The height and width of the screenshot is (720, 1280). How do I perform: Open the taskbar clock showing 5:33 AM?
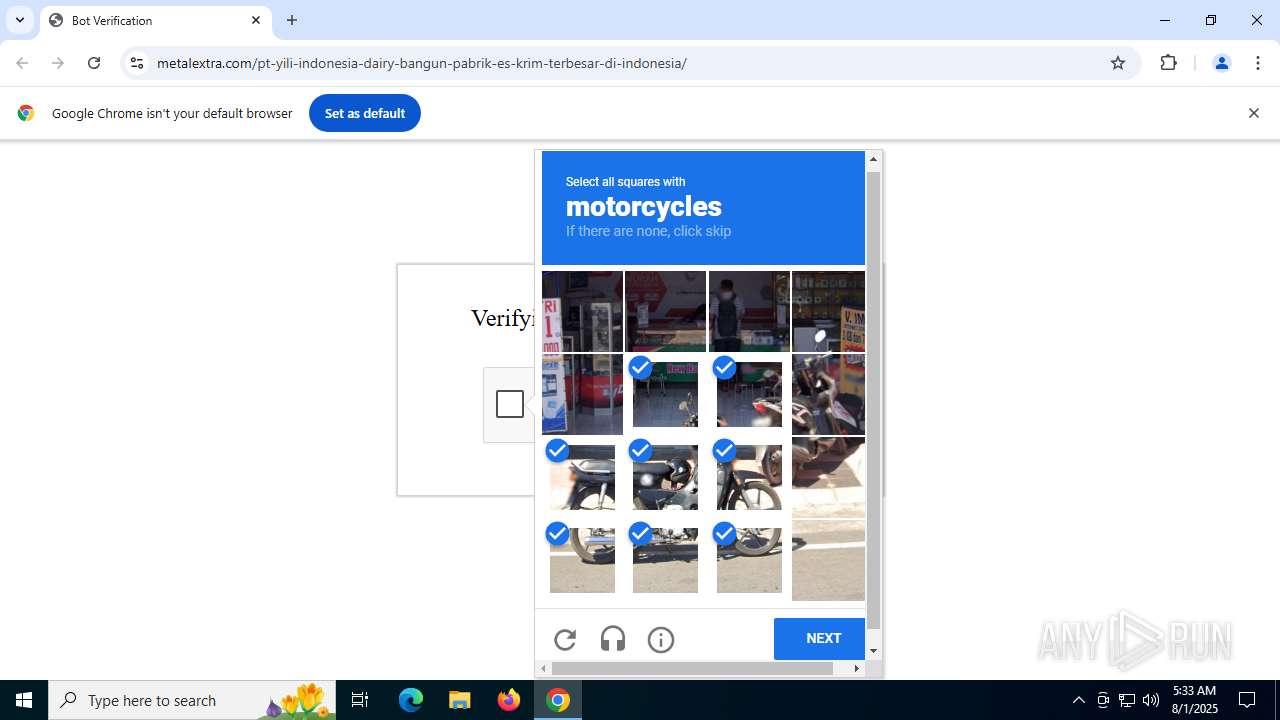point(1194,700)
